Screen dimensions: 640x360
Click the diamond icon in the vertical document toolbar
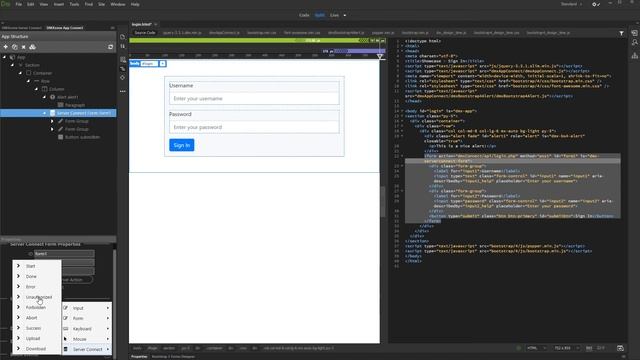click(x=123, y=78)
